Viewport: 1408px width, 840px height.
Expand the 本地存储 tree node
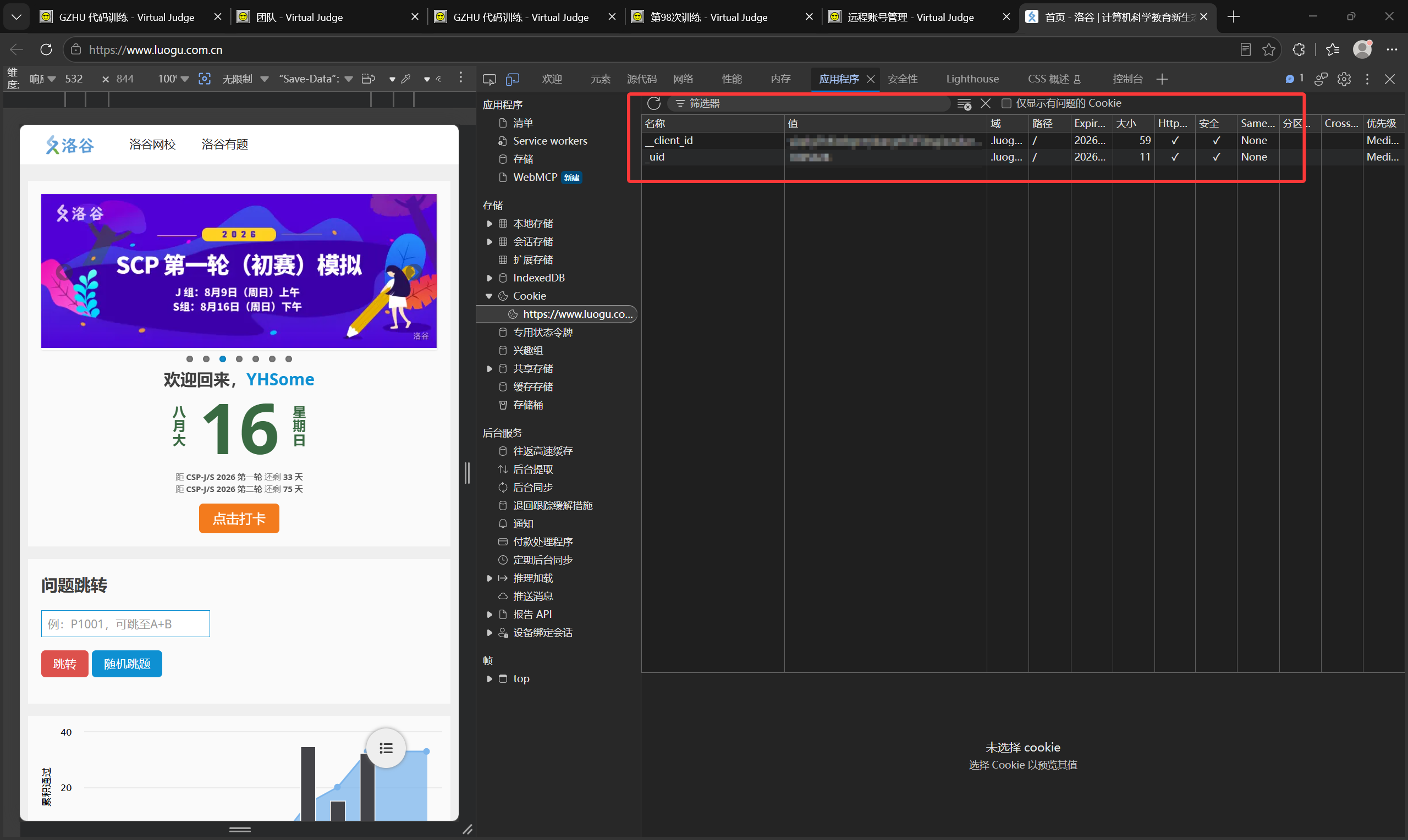click(x=490, y=224)
